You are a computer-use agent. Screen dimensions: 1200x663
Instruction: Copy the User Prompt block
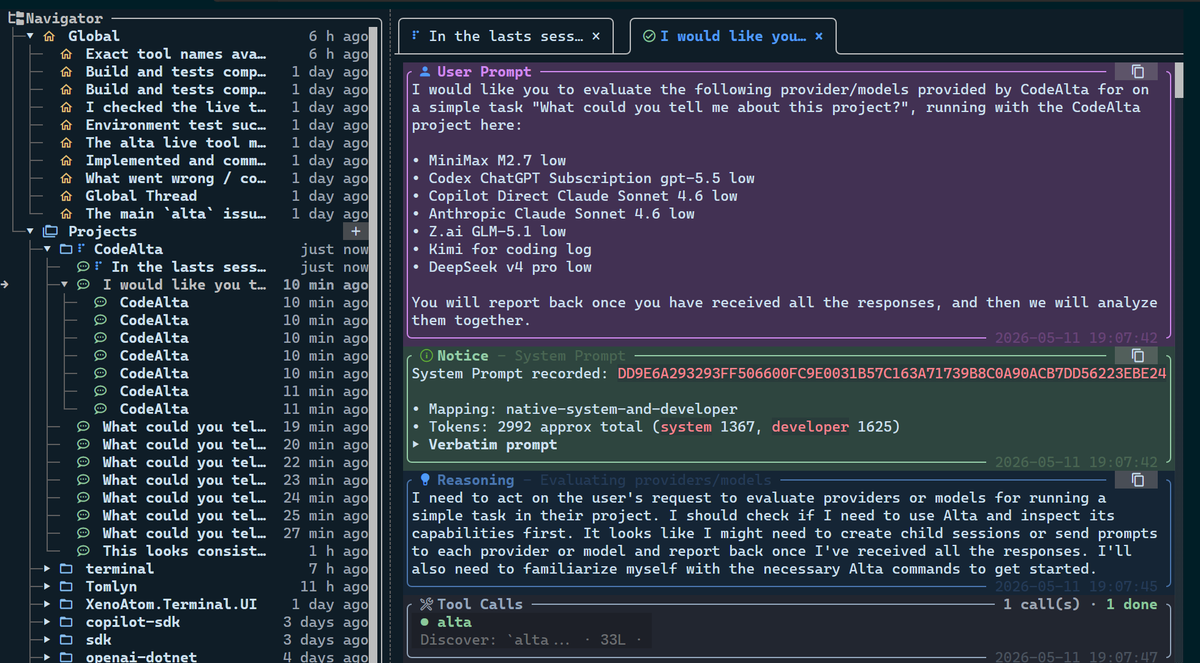(x=1137, y=72)
